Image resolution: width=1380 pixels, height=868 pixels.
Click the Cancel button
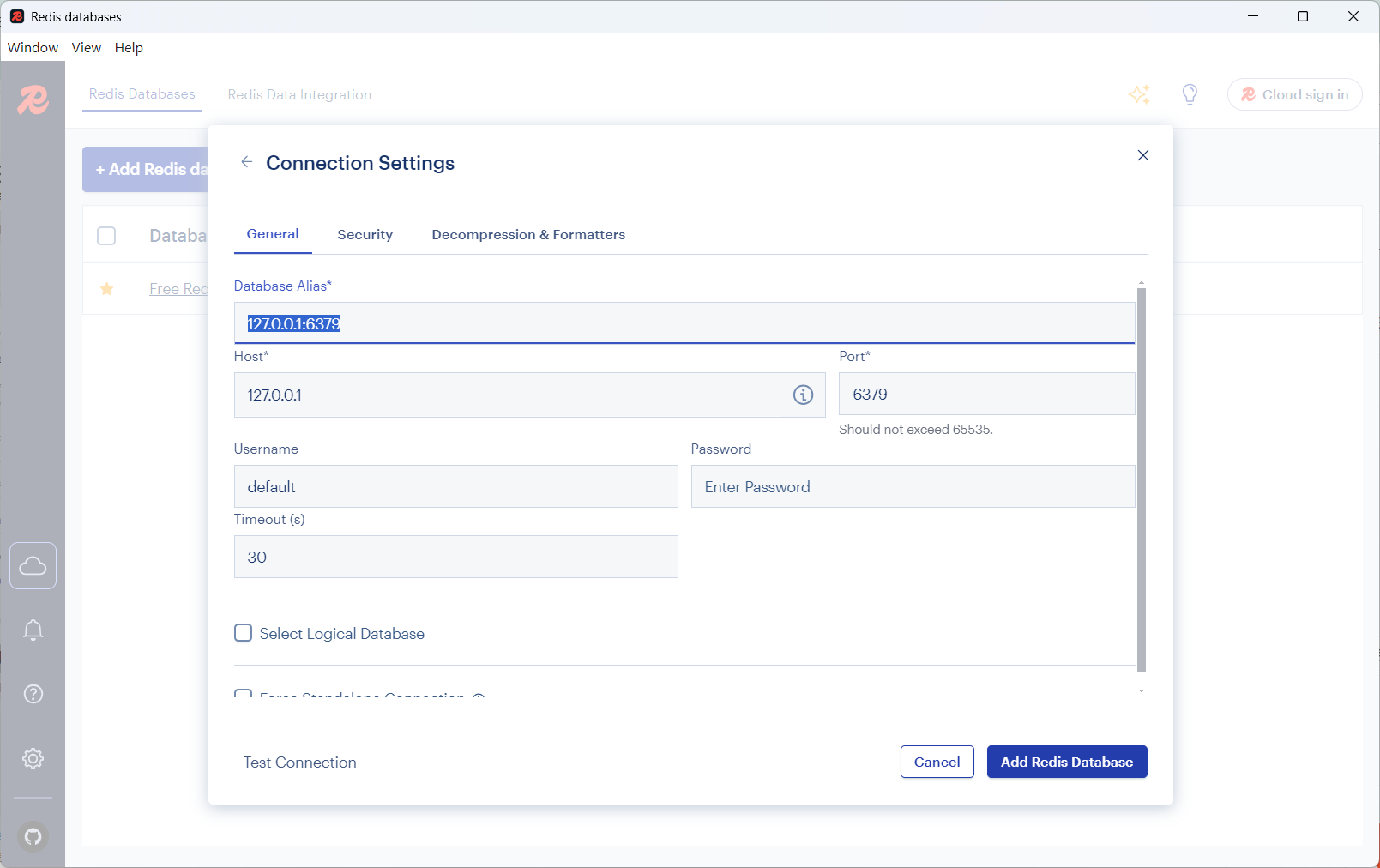(x=937, y=762)
